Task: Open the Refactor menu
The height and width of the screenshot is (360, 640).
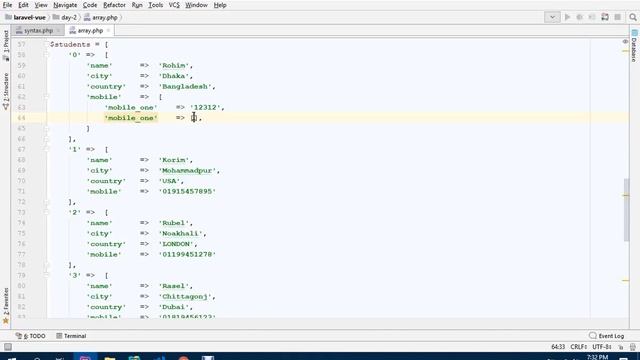Action: (x=114, y=5)
